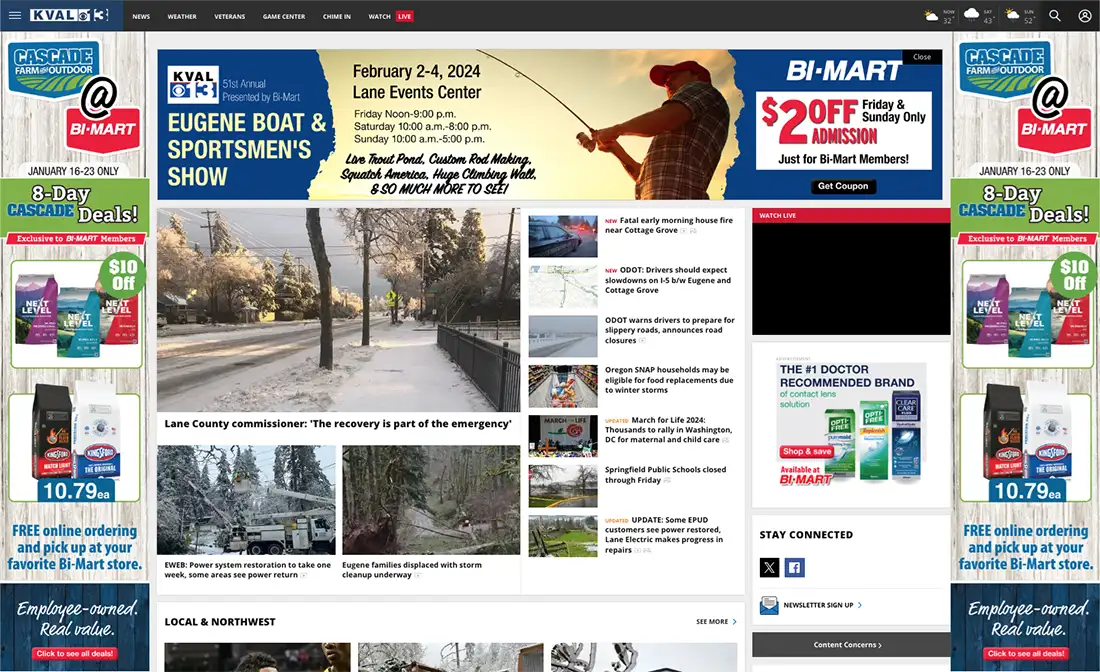Open the Eugene families displaced headline
This screenshot has height=672, width=1100.
(412, 570)
